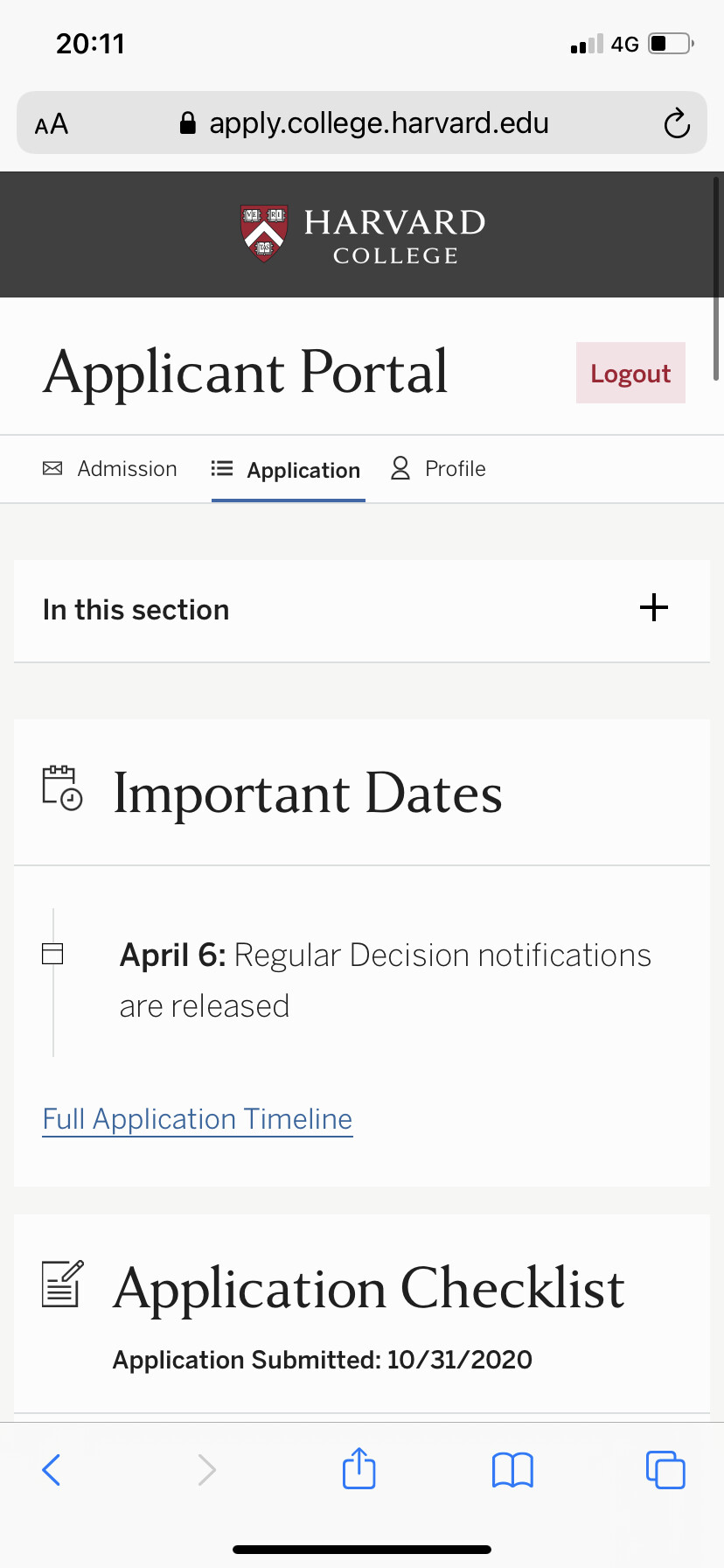Open the Safari share sheet icon

pos(359,1468)
